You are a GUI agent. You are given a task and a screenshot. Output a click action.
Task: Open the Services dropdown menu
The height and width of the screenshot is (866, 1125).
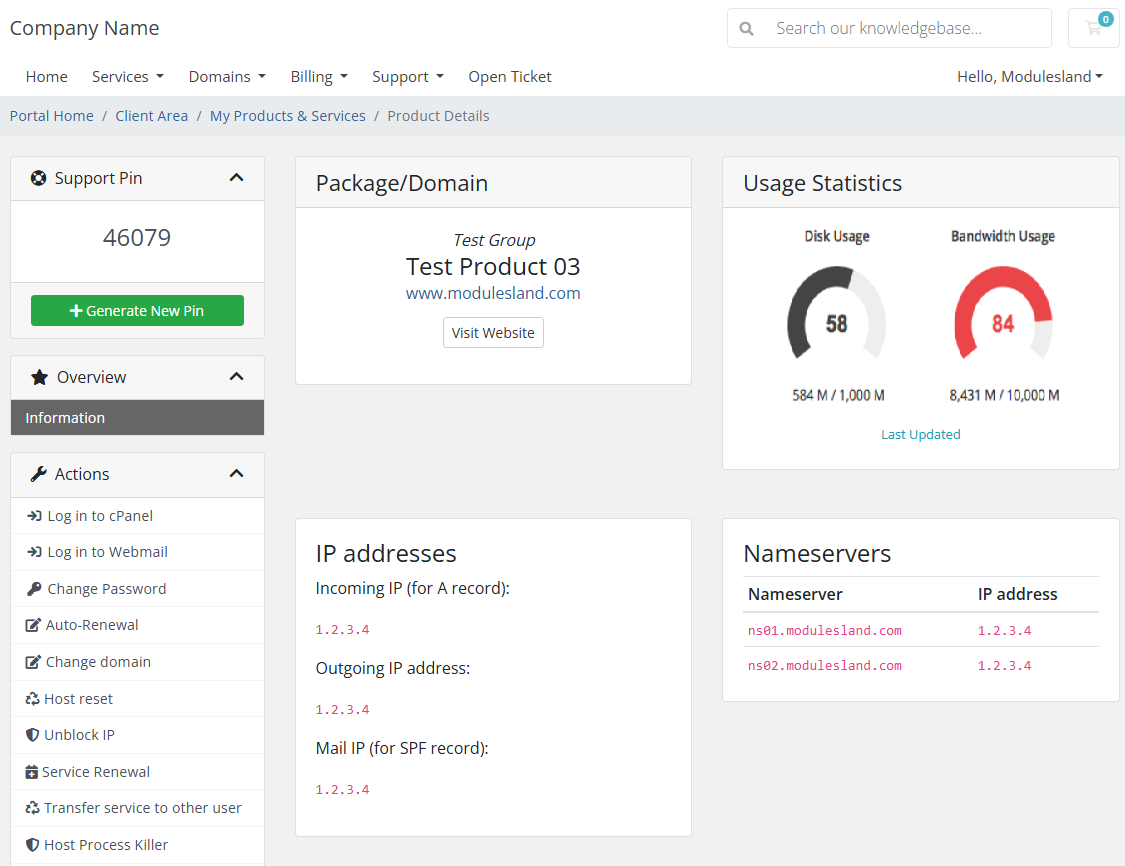(x=128, y=77)
